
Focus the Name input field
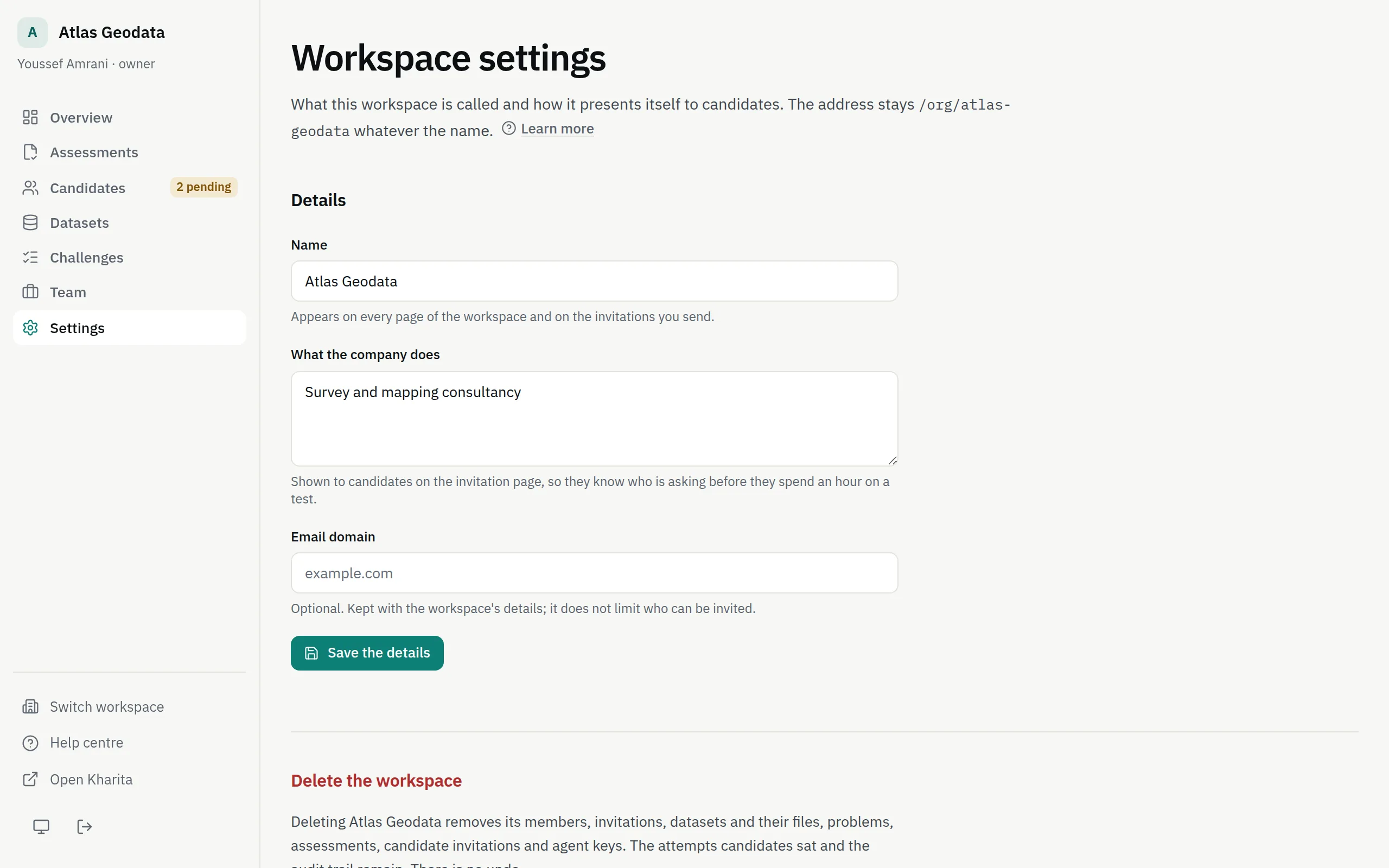(x=594, y=282)
